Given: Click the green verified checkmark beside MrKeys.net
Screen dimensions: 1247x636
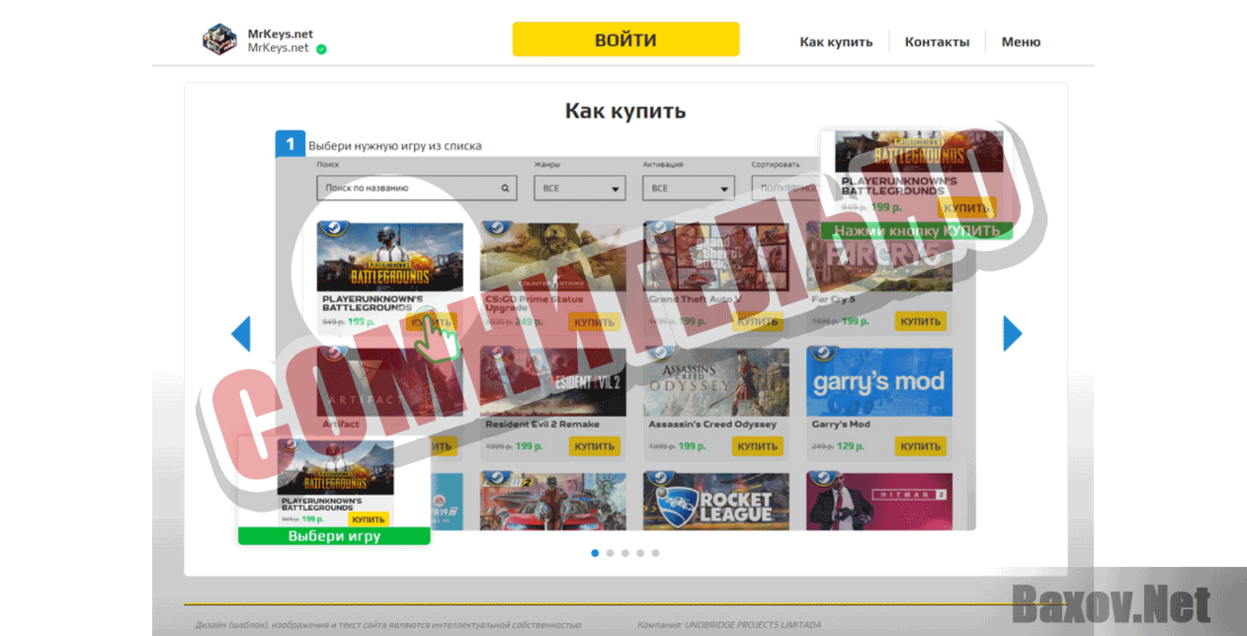Looking at the screenshot, I should [x=321, y=48].
